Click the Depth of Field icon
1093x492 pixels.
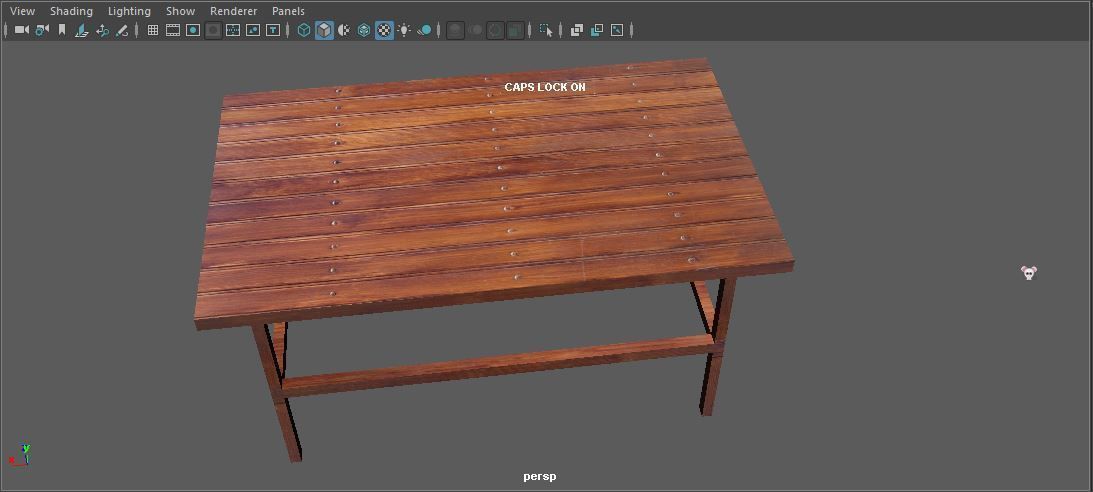click(515, 30)
